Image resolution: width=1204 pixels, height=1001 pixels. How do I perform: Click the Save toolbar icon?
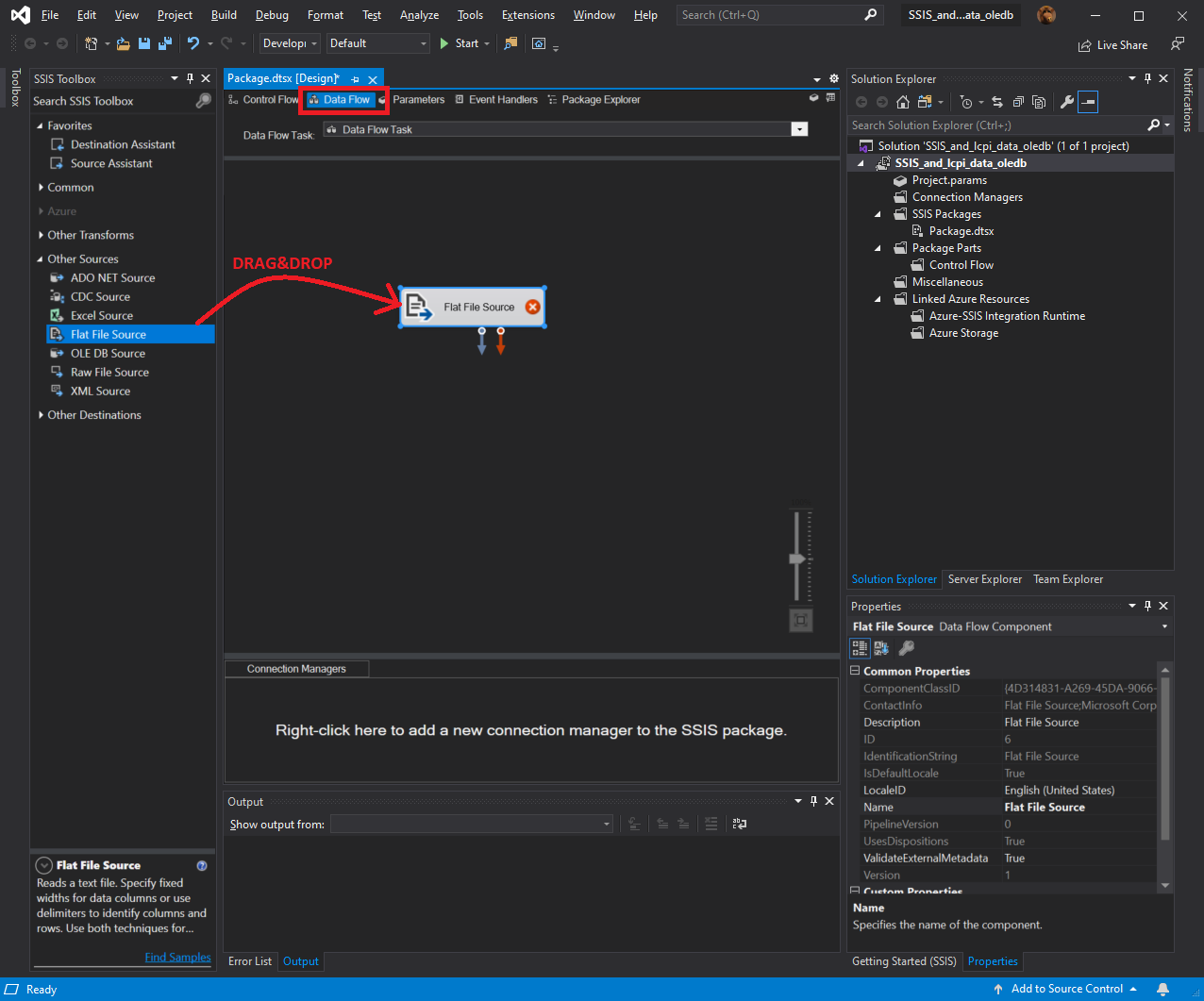144,43
